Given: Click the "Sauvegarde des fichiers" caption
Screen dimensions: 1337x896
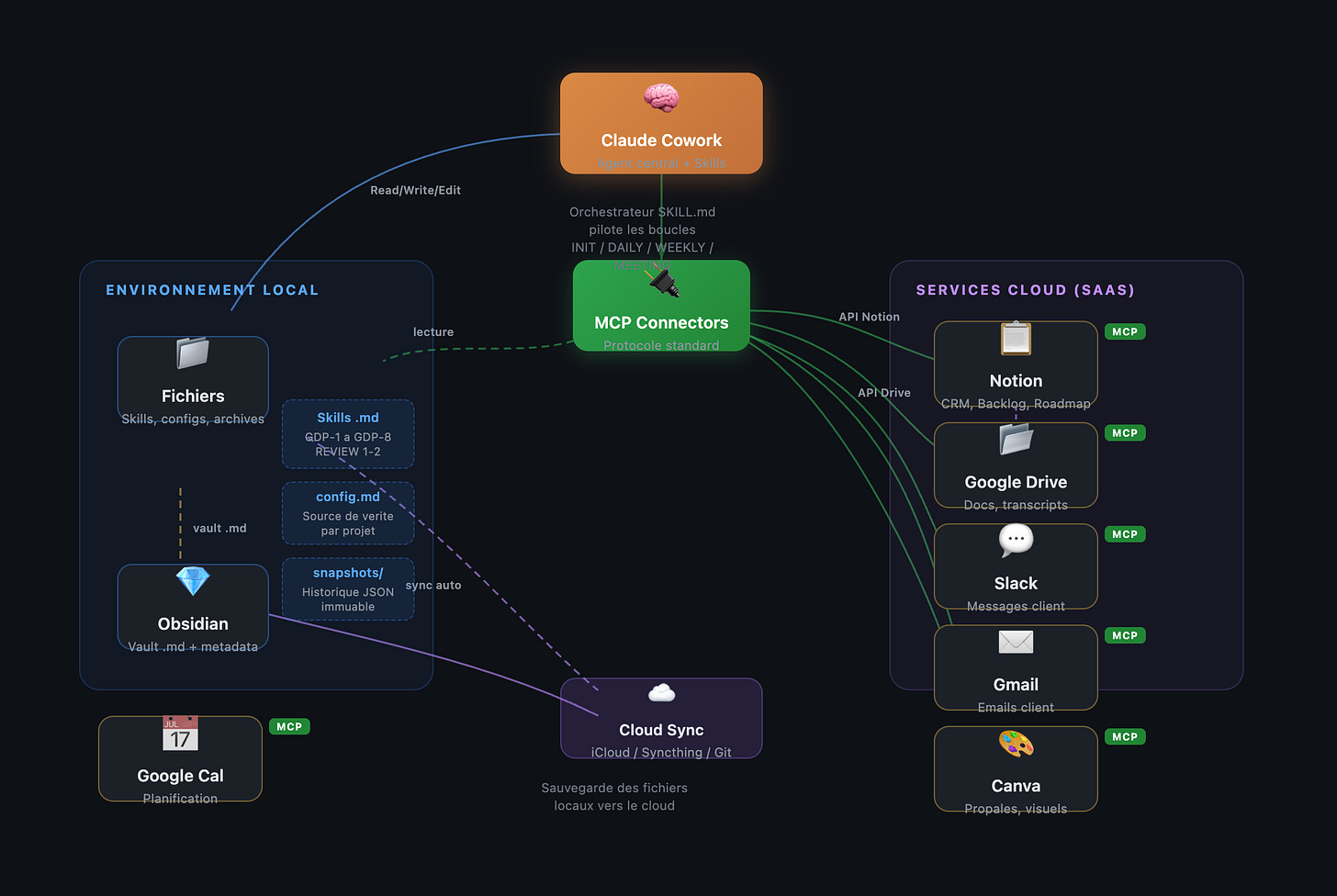Looking at the screenshot, I should [x=614, y=788].
